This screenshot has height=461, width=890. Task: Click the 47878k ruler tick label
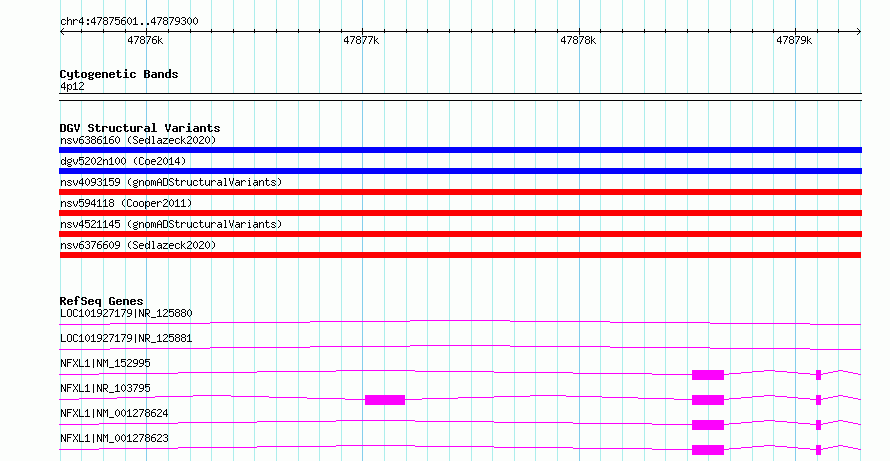[x=578, y=40]
